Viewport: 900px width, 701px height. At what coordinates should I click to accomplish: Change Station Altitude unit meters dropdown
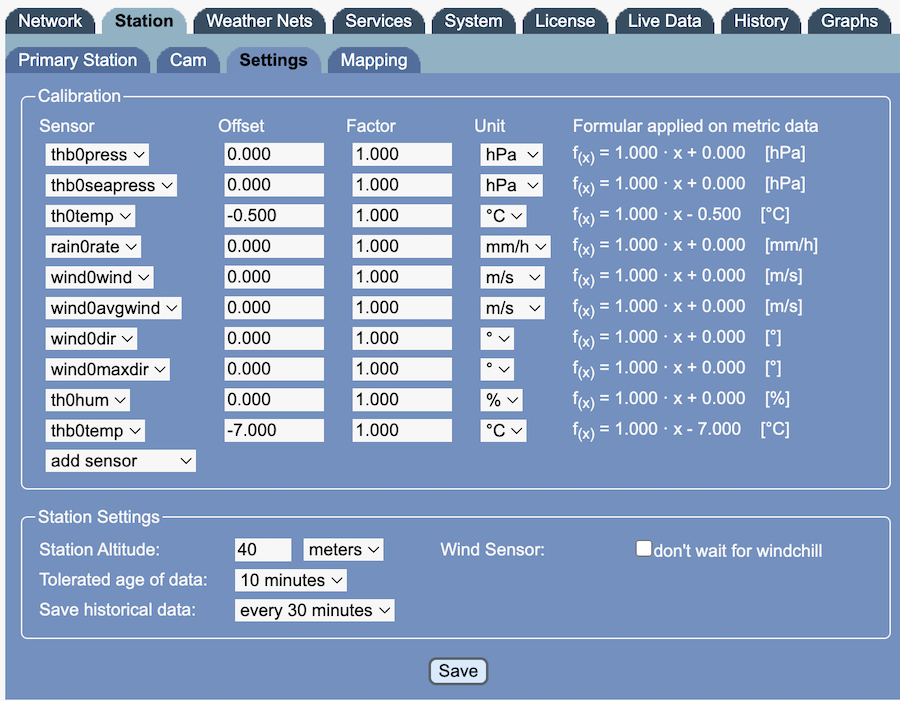click(x=344, y=550)
